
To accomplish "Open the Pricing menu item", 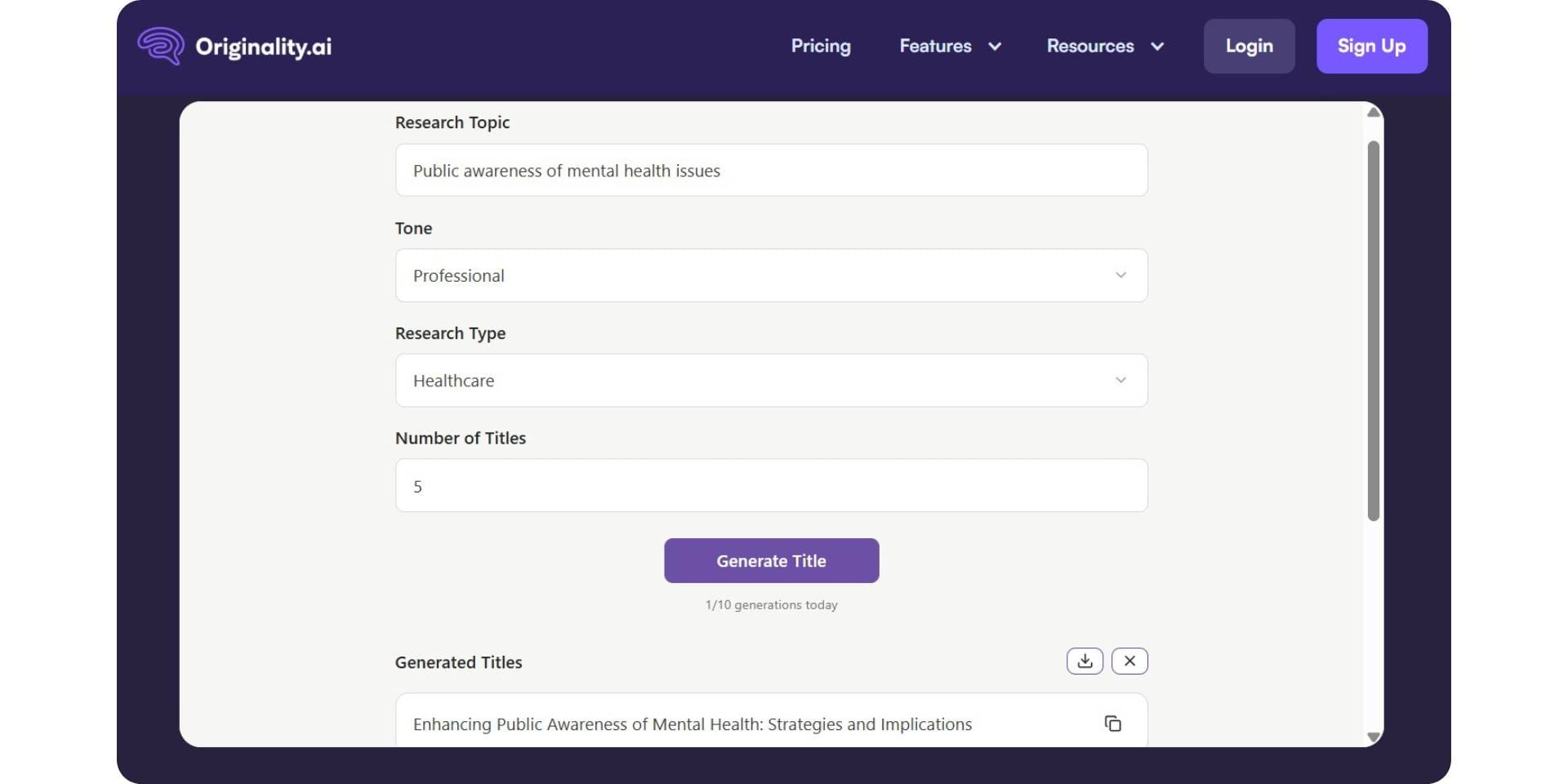I will click(820, 46).
